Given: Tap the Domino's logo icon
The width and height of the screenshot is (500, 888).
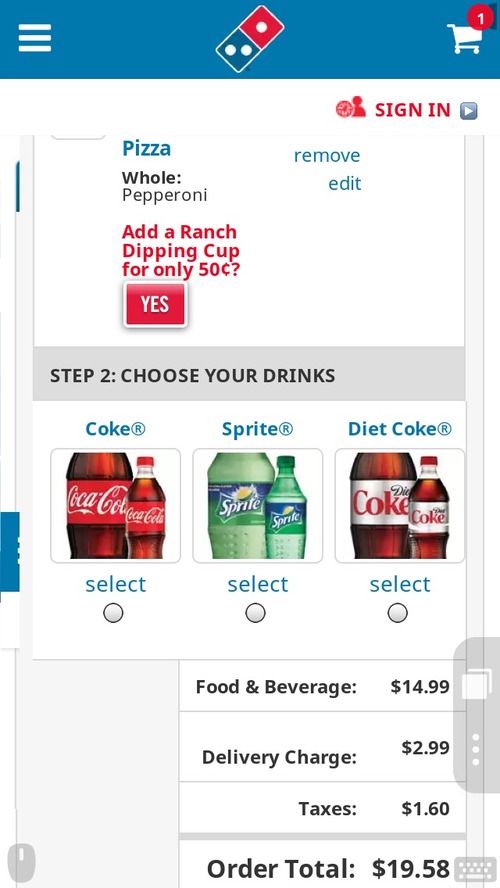Looking at the screenshot, I should [x=250, y=39].
